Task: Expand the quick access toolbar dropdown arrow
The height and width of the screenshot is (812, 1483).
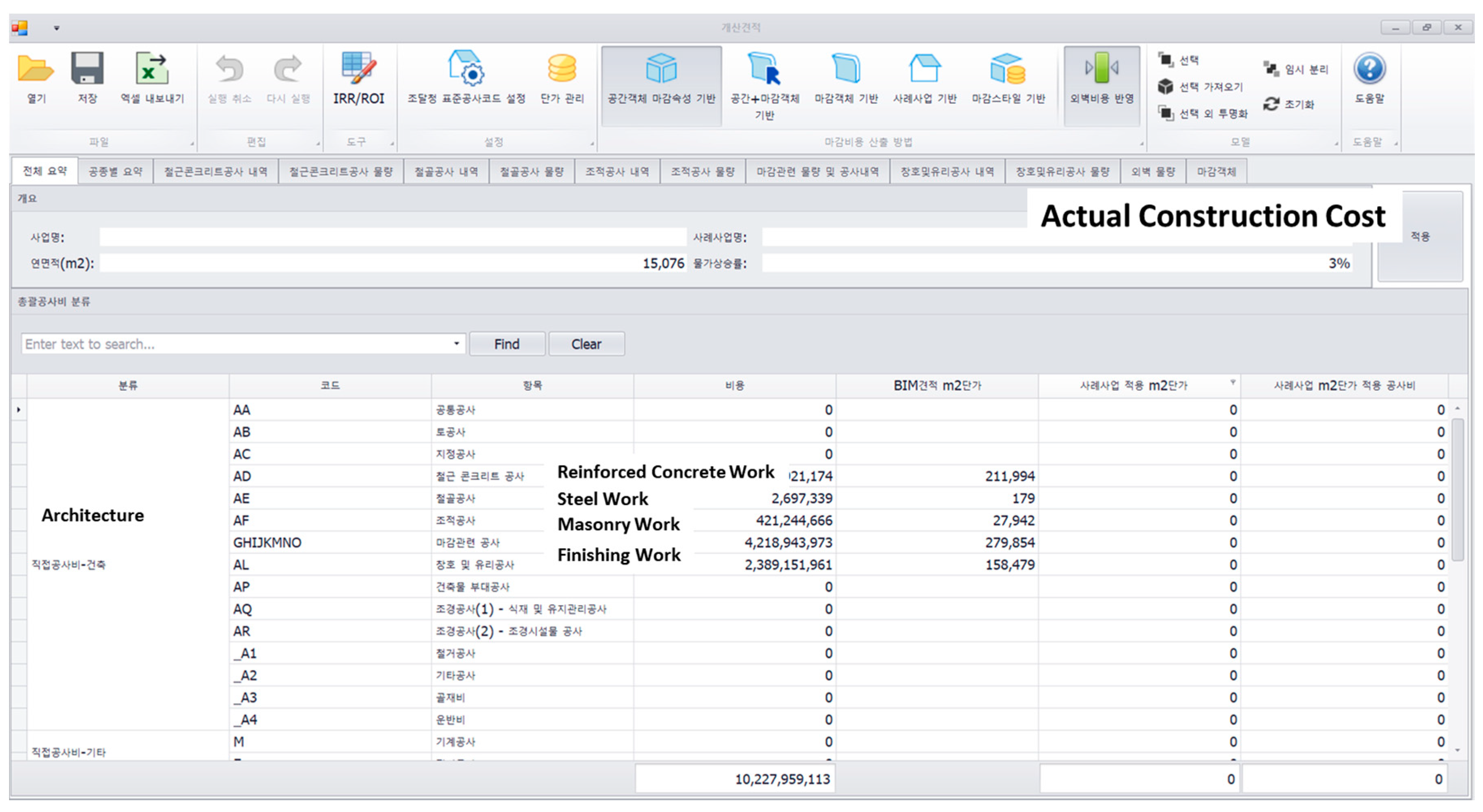Action: (56, 28)
